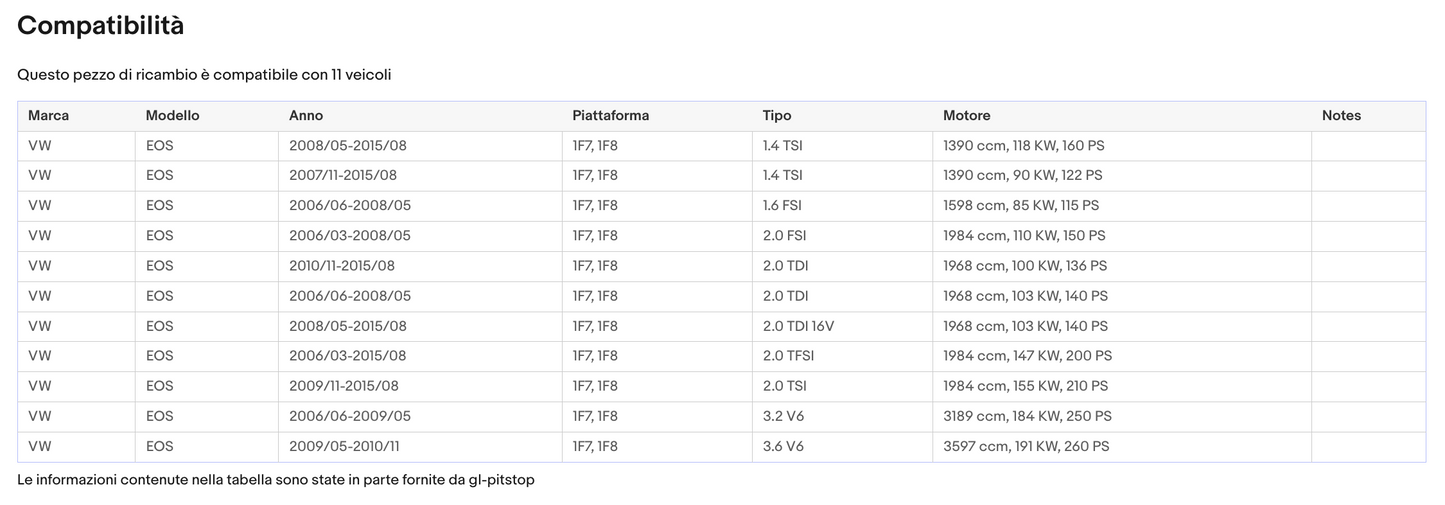
Task: Click the Modello column header
Action: (172, 116)
